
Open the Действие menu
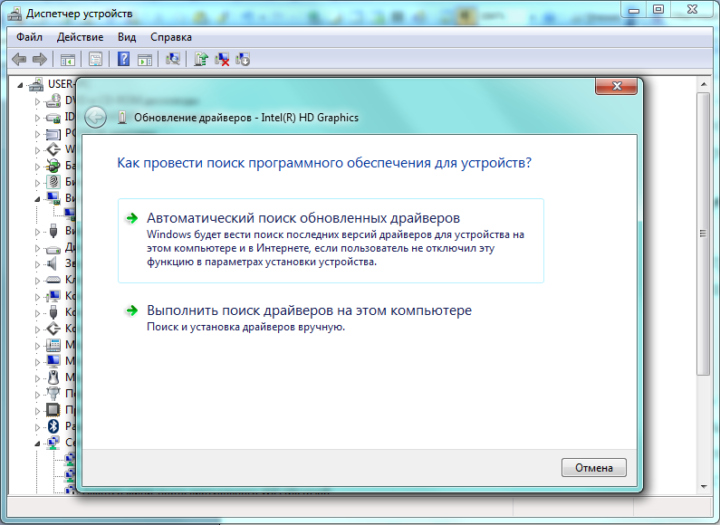click(x=80, y=37)
